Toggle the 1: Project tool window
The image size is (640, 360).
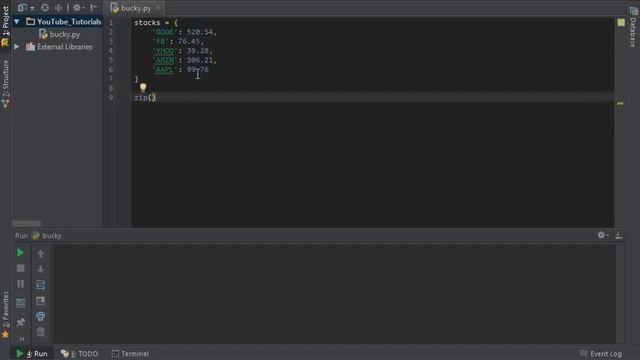click(5, 26)
